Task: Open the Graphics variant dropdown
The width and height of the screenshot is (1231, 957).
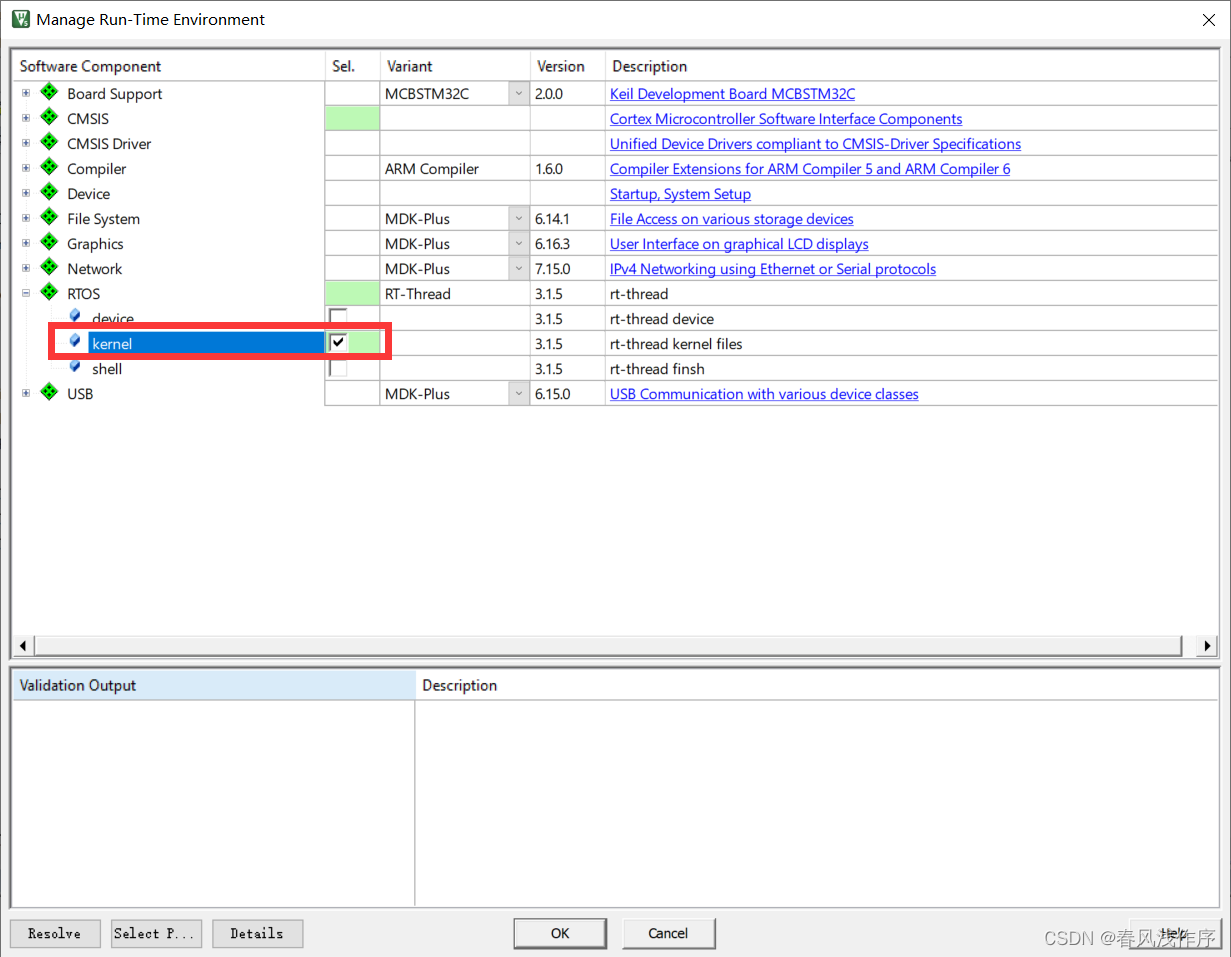Action: [x=519, y=244]
